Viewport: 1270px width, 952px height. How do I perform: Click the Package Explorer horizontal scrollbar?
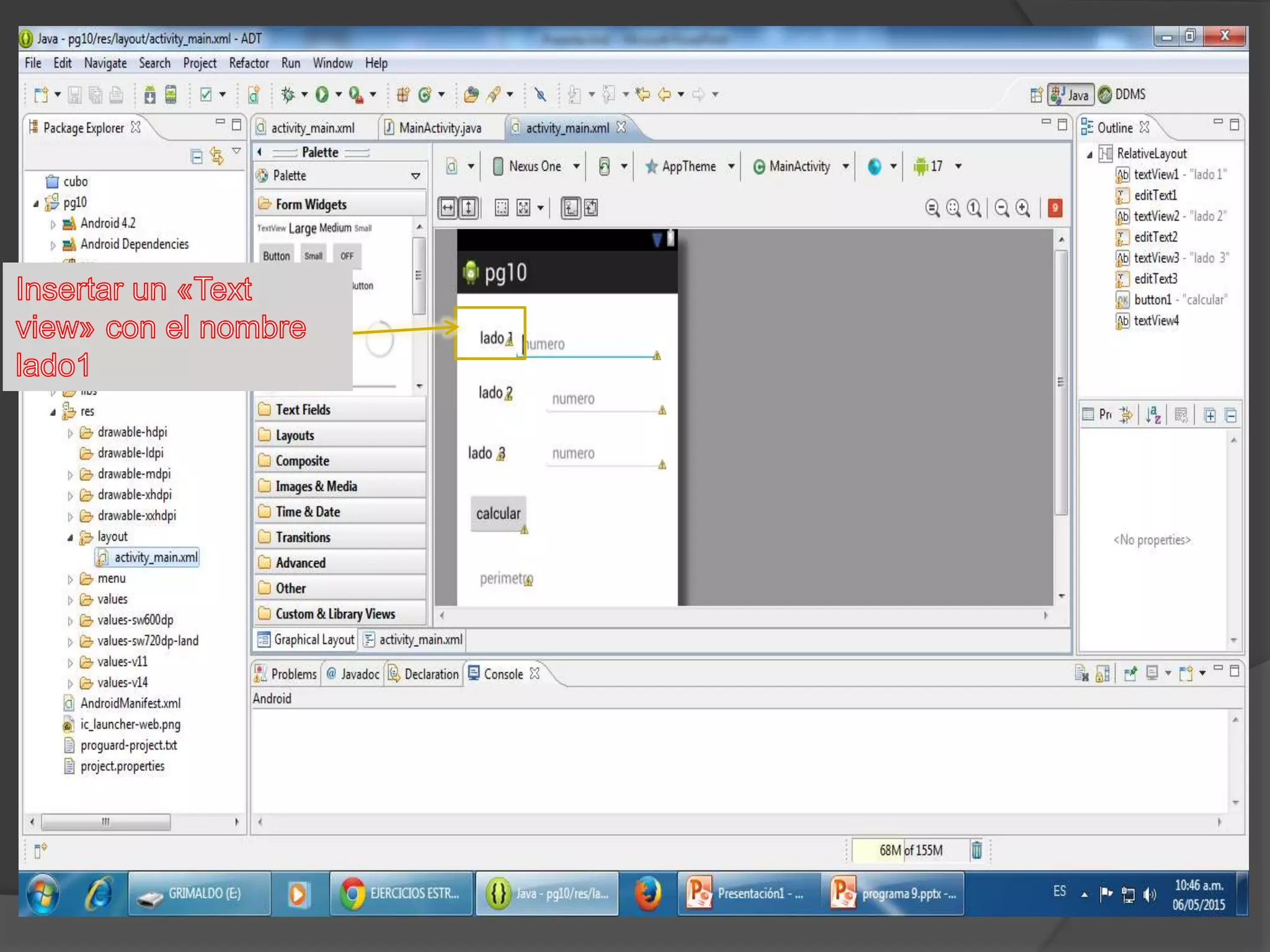click(105, 822)
